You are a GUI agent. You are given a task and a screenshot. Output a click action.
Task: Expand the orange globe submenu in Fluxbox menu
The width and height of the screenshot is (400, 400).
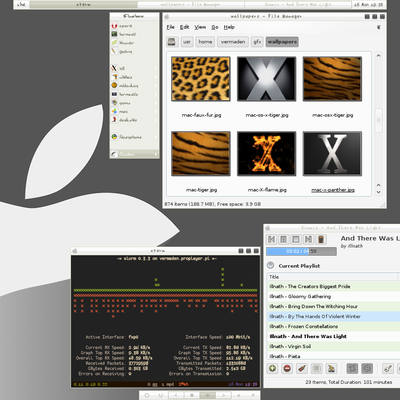click(x=135, y=86)
